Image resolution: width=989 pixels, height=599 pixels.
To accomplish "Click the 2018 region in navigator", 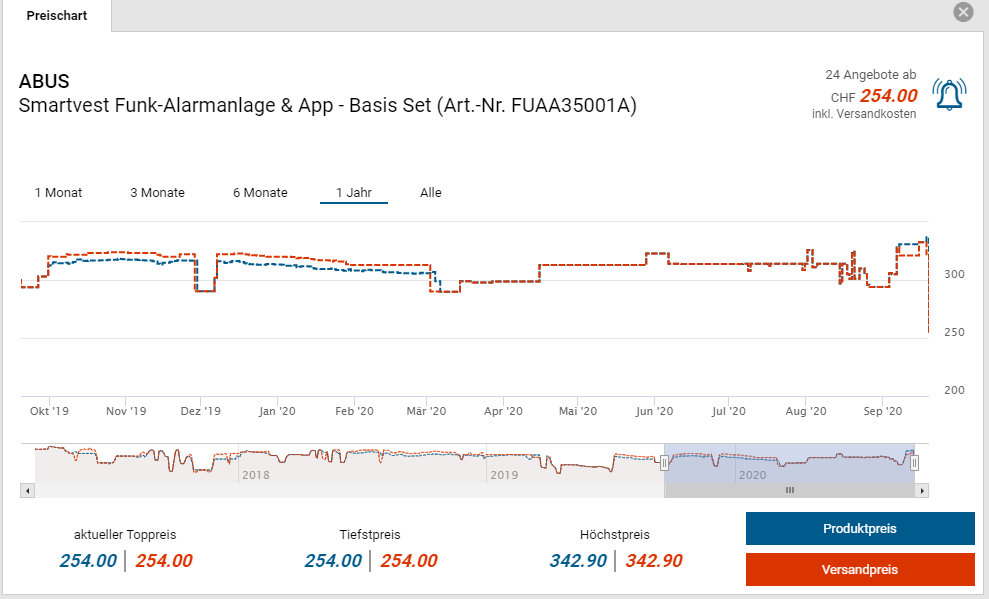I will (x=254, y=475).
